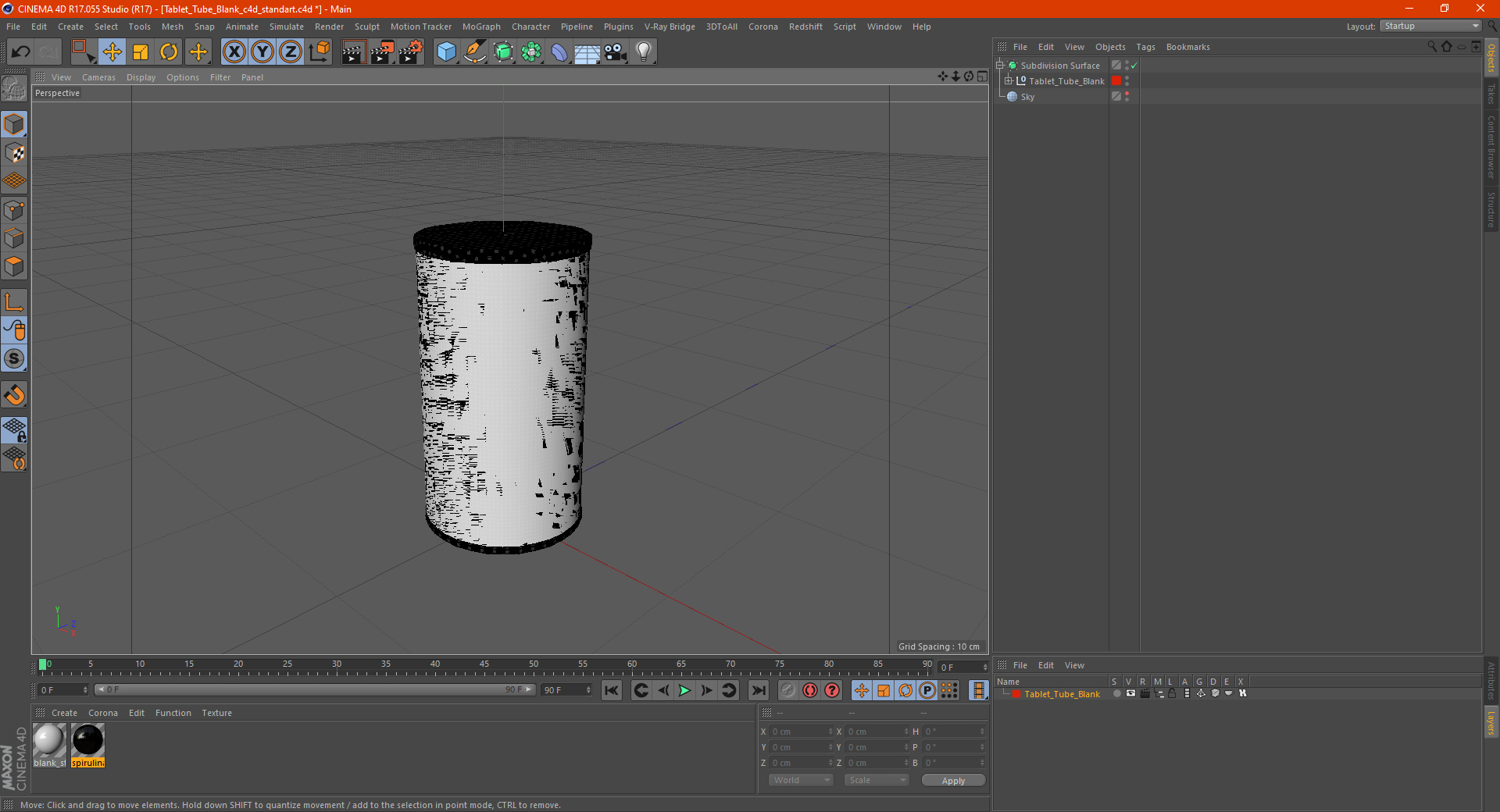This screenshot has width=1500, height=812.
Task: Add a Subdivision Surface generator
Action: pyautogui.click(x=503, y=52)
